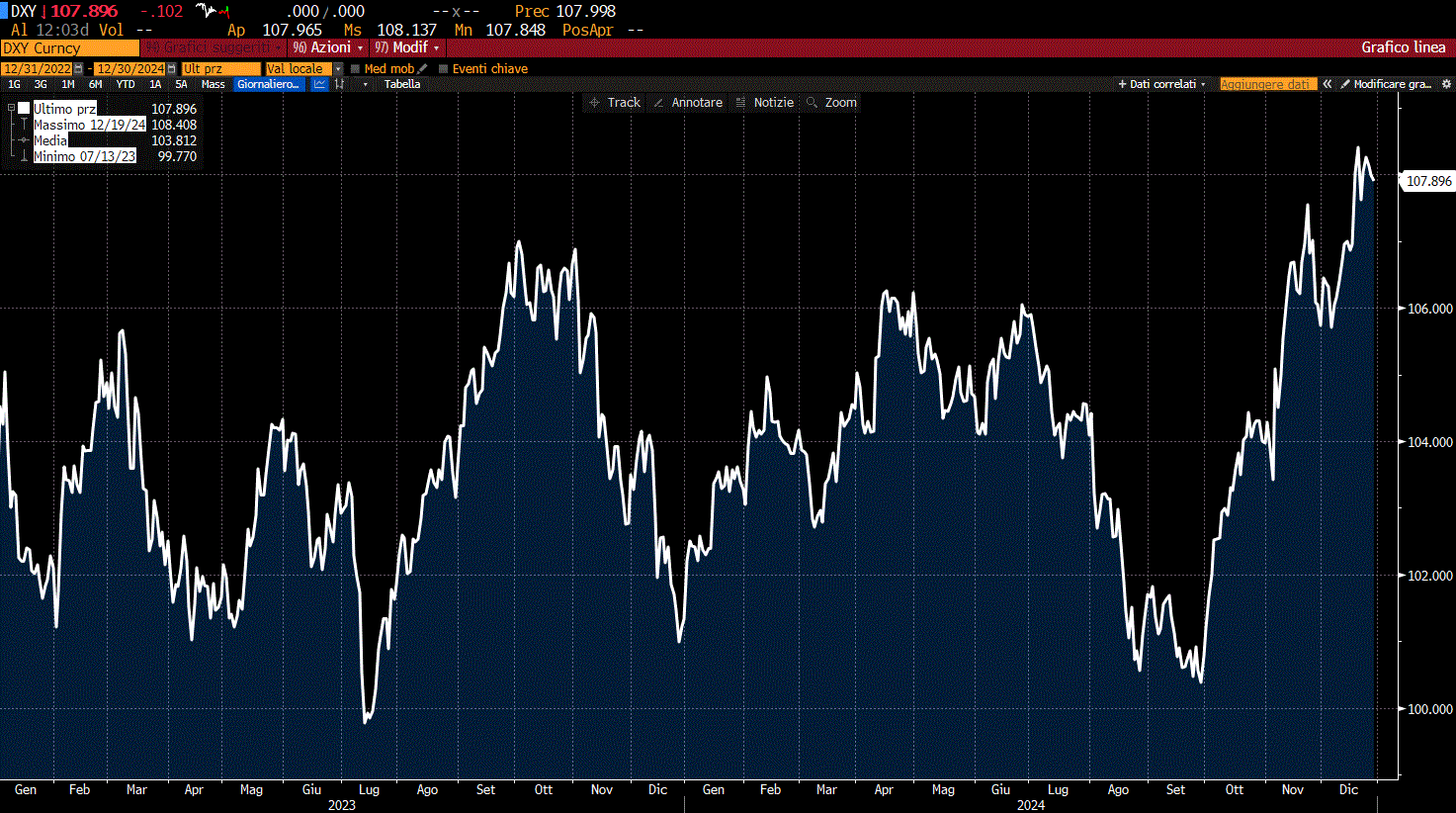Select the Mass maximum range tab
Viewport: 1456px width, 813px height.
pos(214,84)
